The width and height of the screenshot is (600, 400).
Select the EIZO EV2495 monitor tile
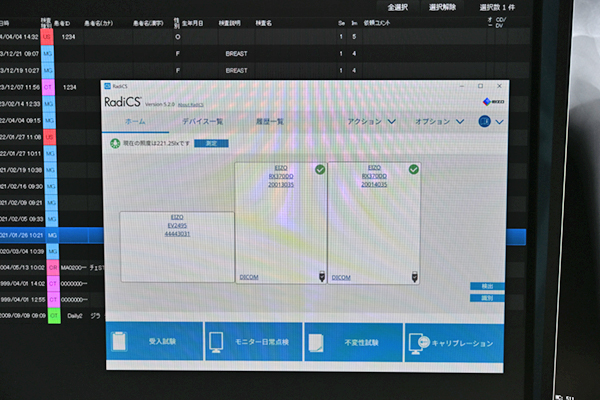pos(176,247)
